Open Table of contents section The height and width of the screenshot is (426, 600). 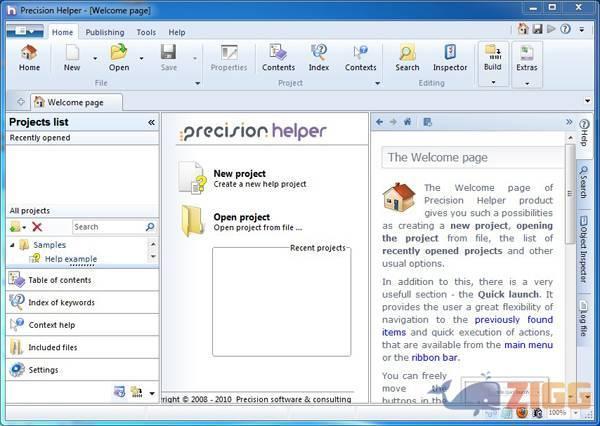[83, 280]
